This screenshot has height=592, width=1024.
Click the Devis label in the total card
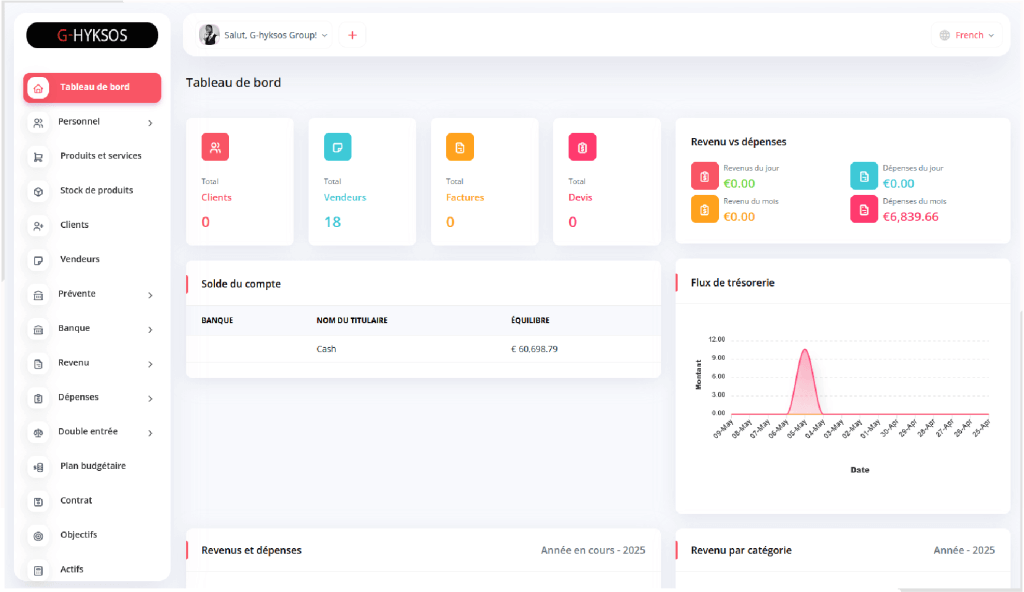pyautogui.click(x=580, y=197)
